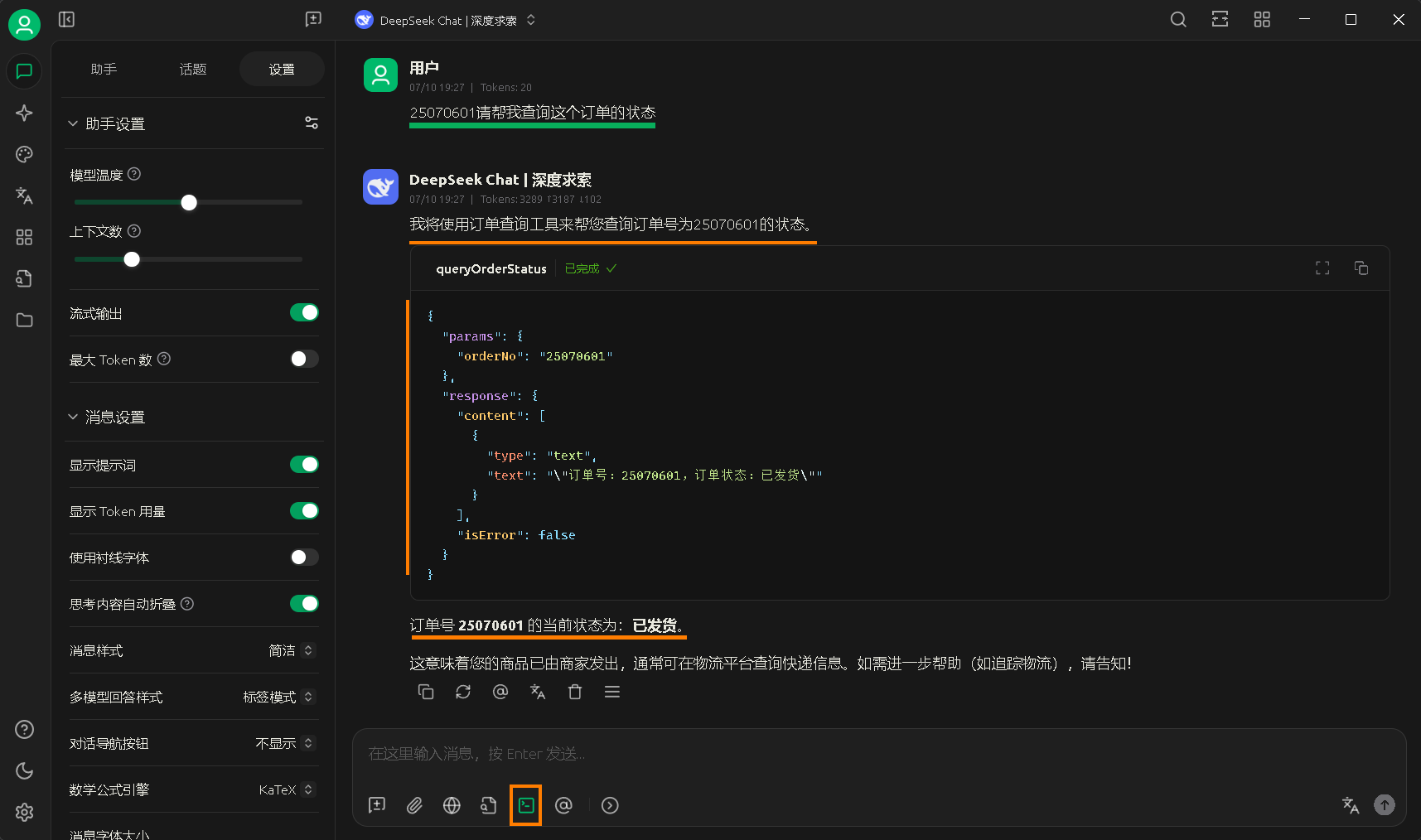Toggle narrow chat mode icon in top bar

click(1220, 19)
